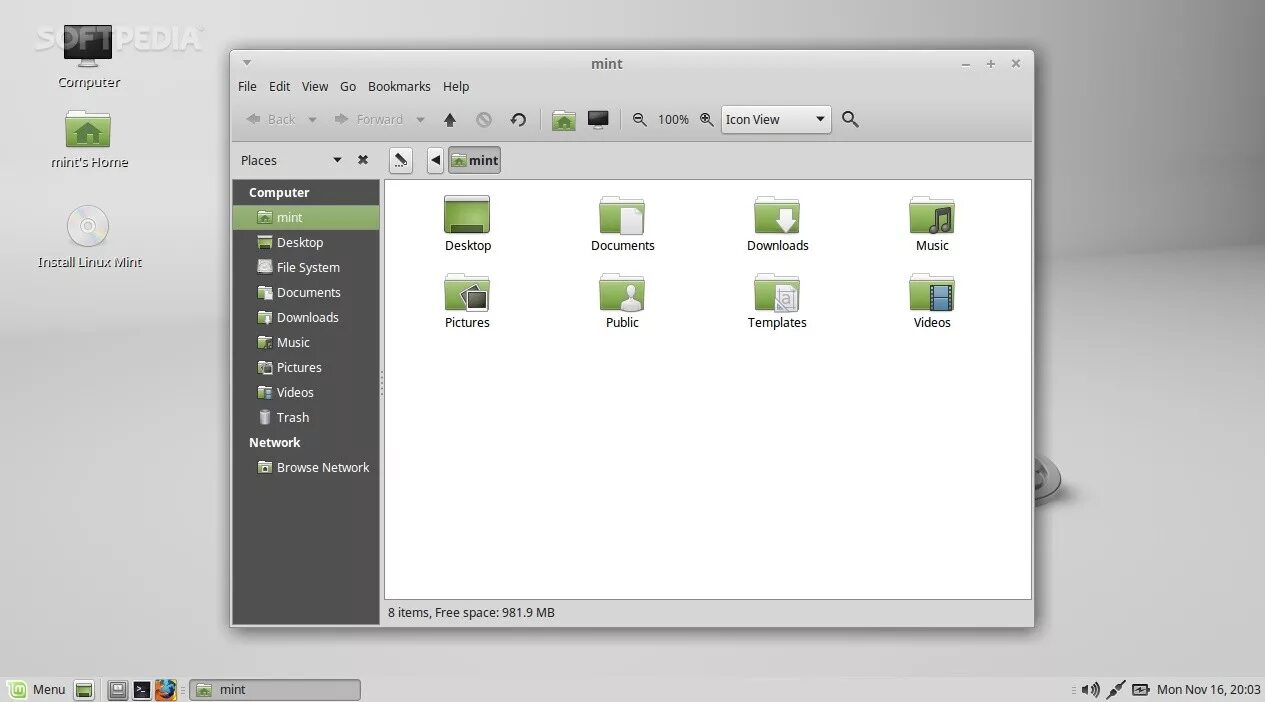Click the mint window taskbar button

tap(275, 690)
